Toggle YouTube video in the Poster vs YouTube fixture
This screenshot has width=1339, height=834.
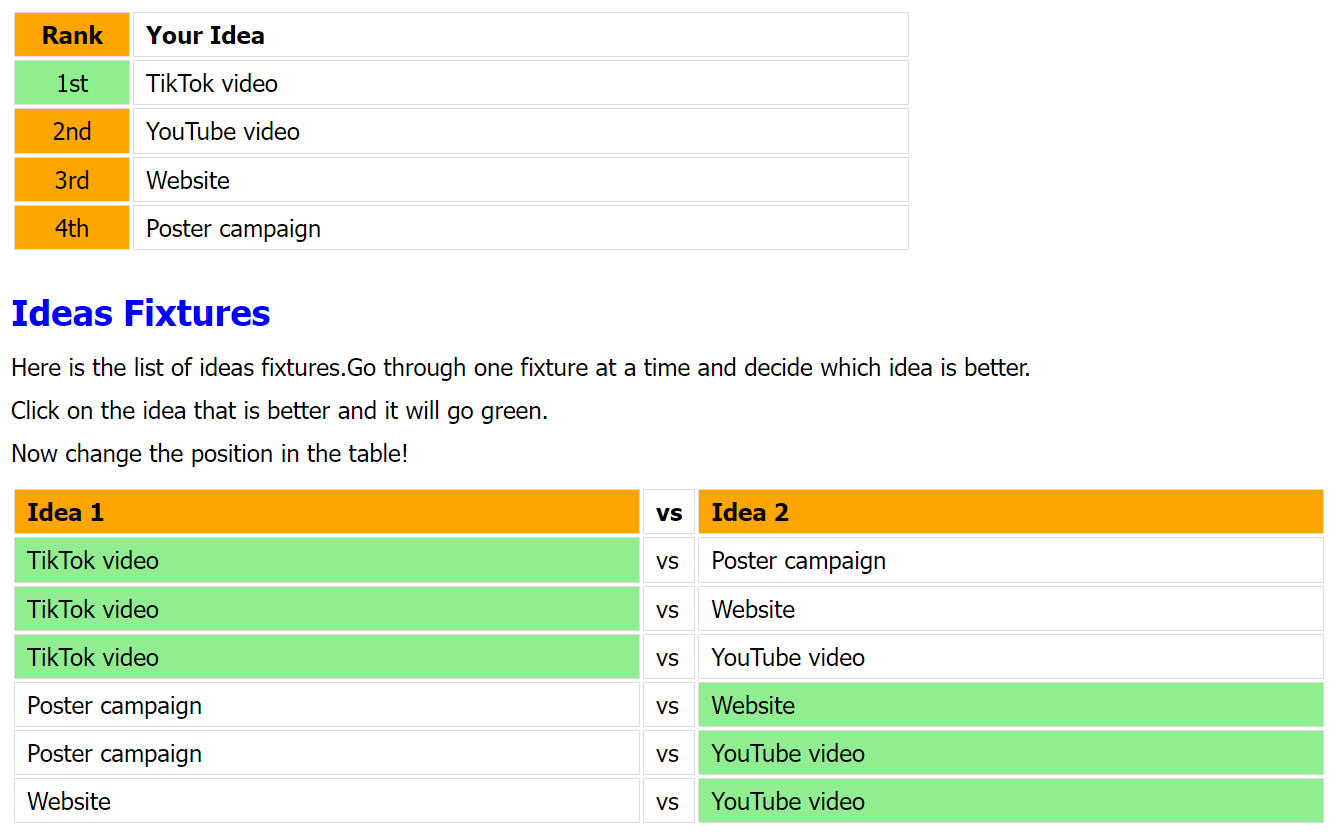click(x=1010, y=753)
